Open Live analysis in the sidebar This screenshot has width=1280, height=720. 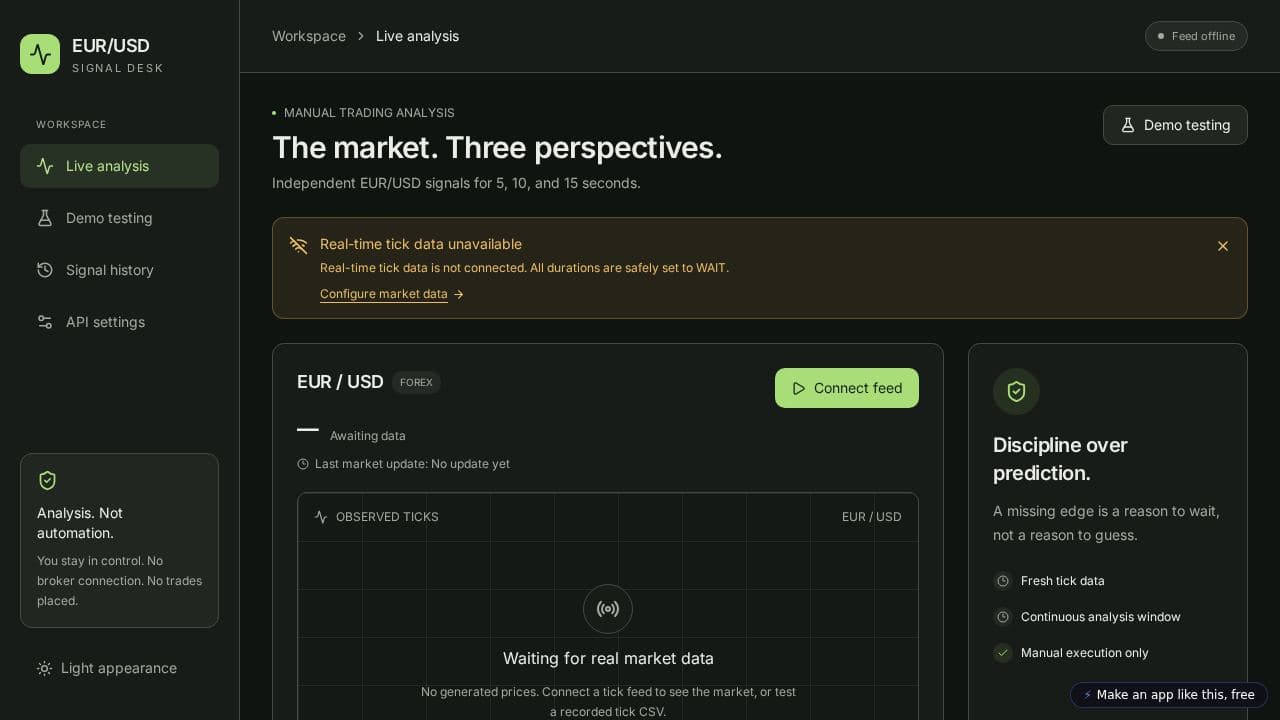119,166
